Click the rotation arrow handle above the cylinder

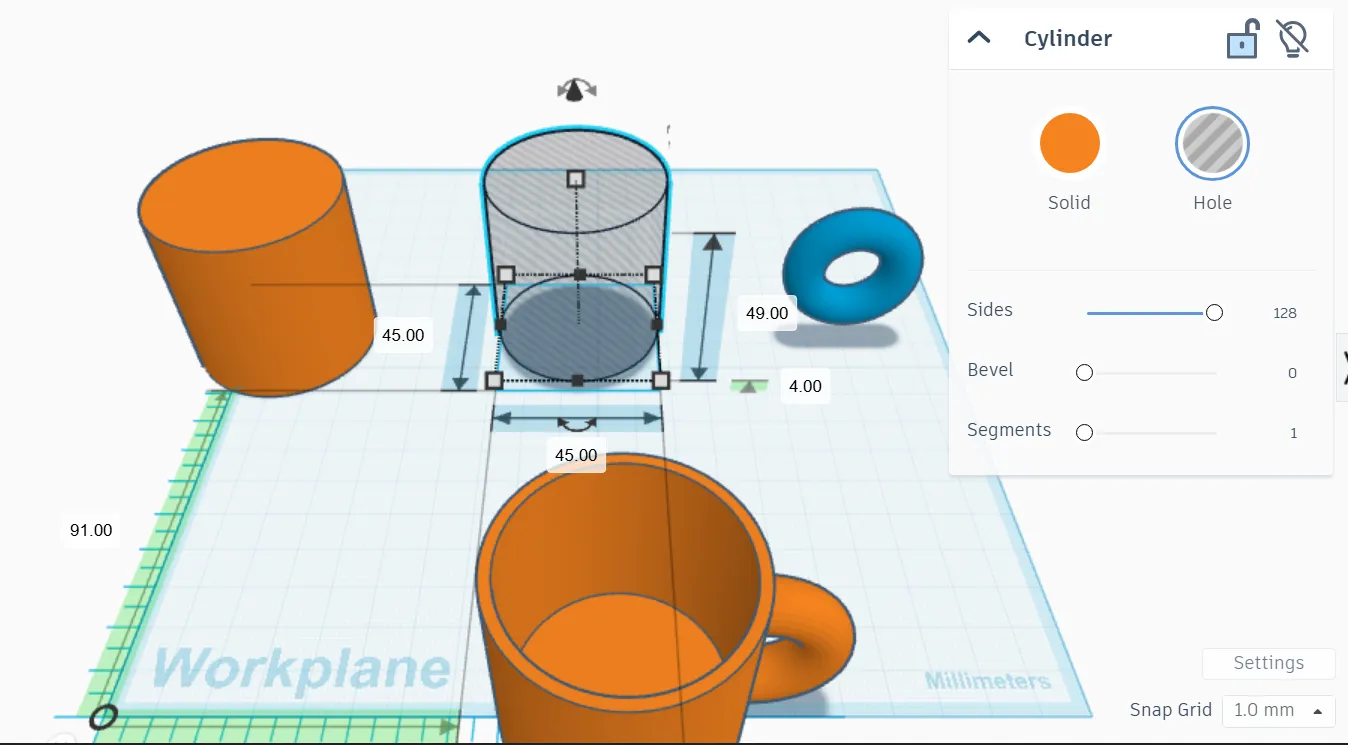tap(576, 91)
